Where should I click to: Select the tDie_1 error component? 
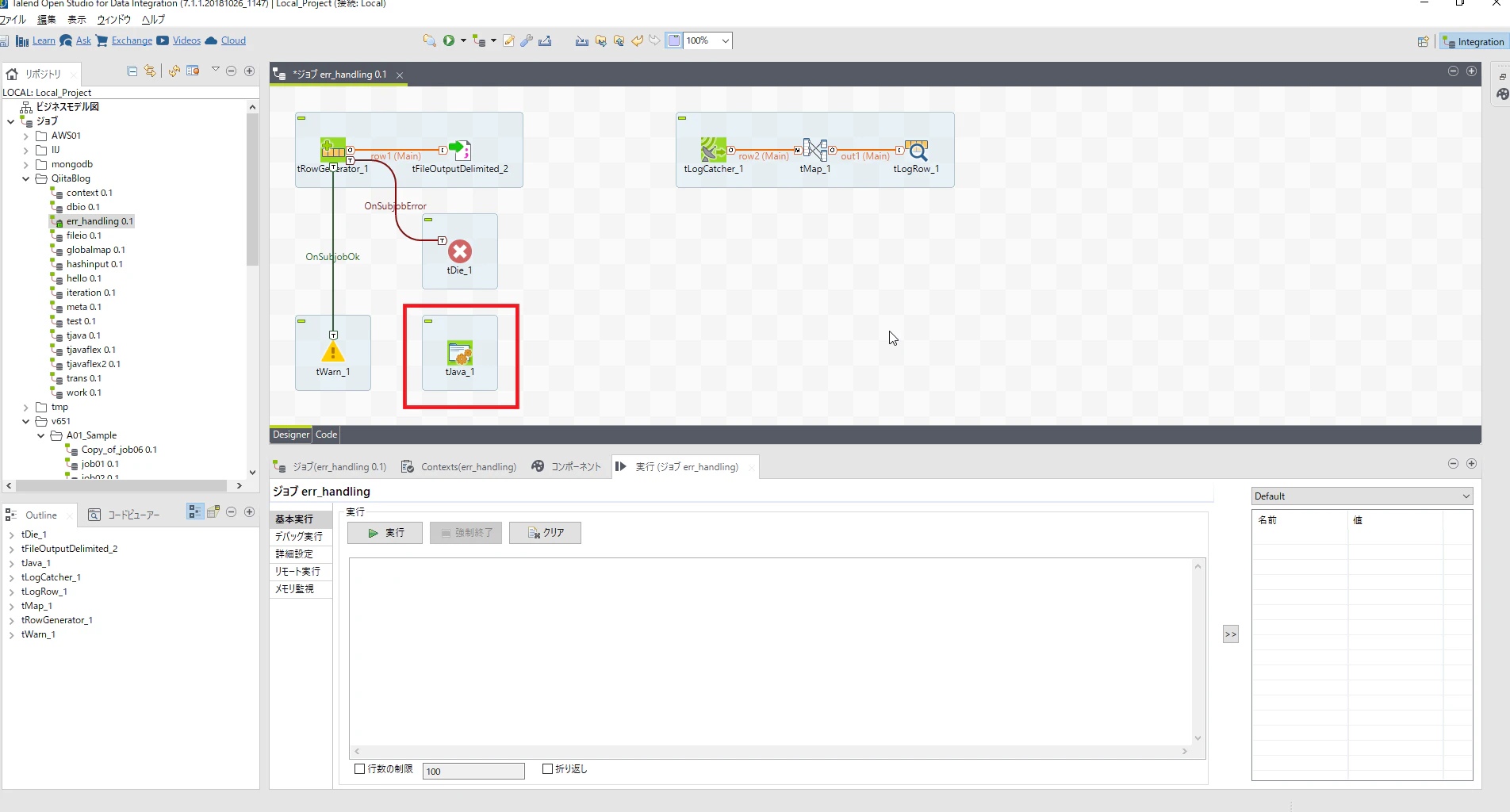(460, 251)
